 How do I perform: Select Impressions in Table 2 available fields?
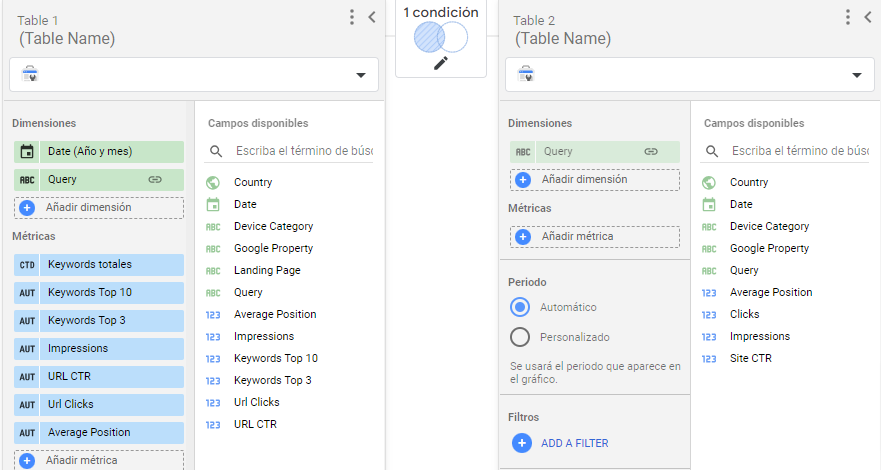click(x=760, y=336)
